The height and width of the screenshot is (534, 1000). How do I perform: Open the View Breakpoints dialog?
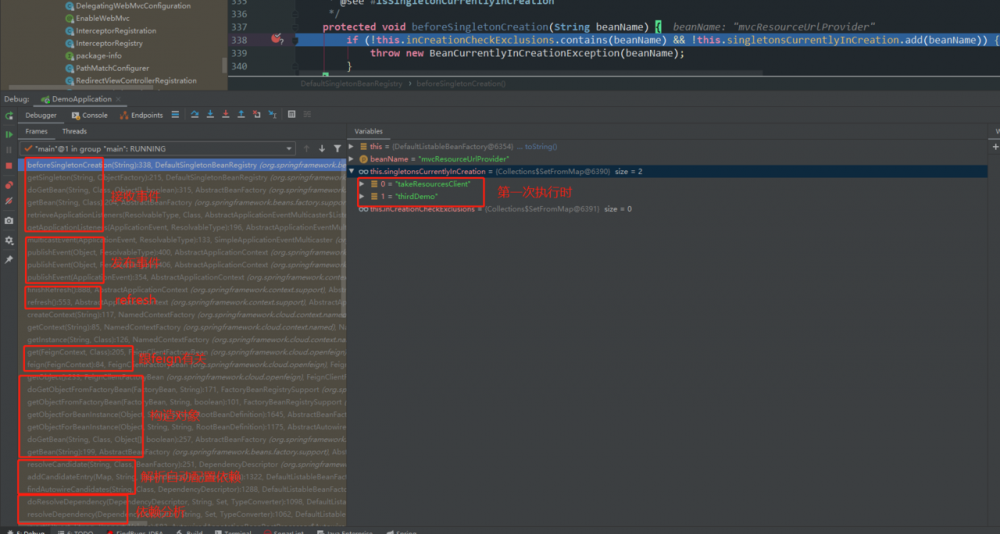(9, 185)
